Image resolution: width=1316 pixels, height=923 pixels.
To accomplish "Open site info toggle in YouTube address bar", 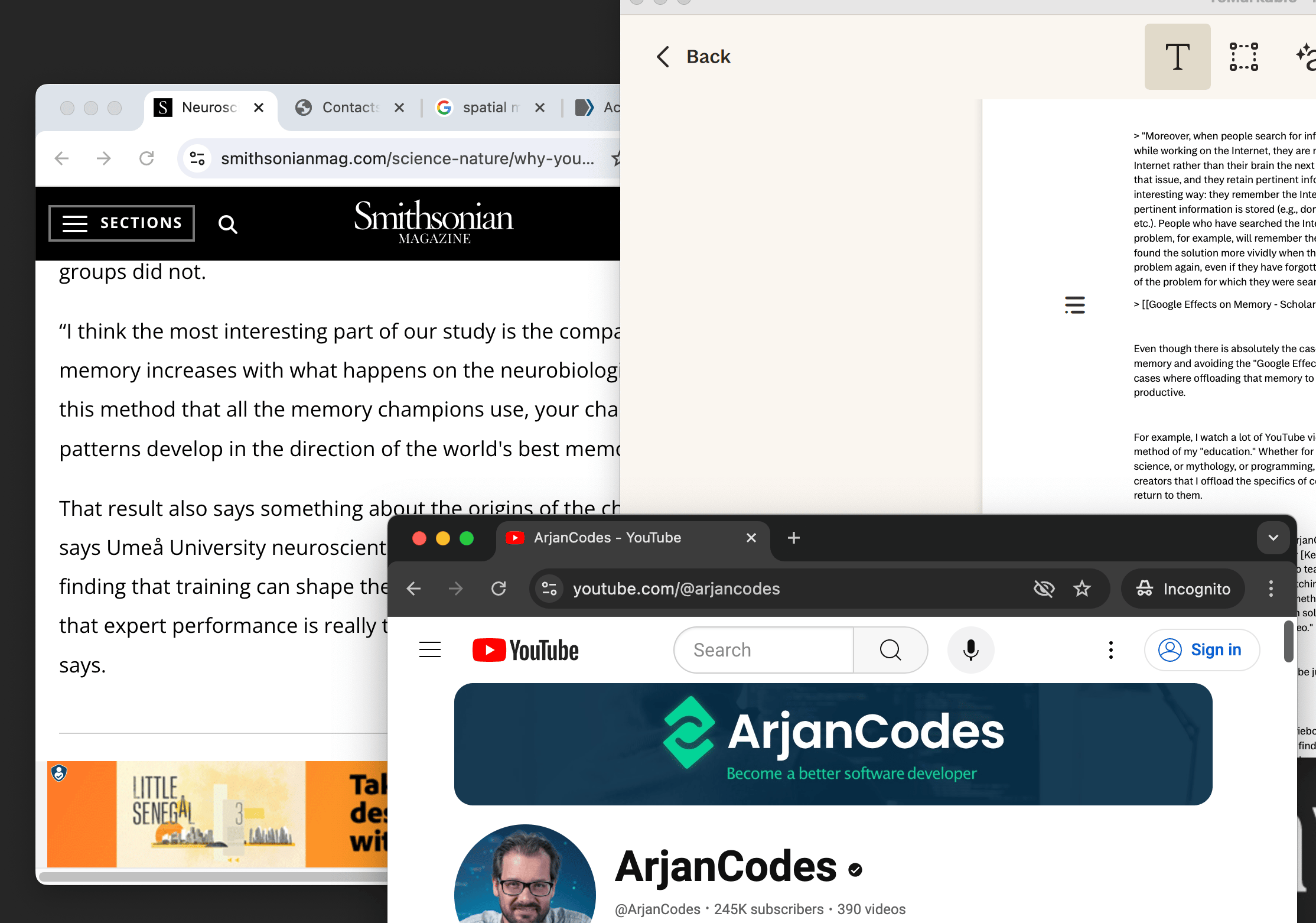I will (x=549, y=589).
